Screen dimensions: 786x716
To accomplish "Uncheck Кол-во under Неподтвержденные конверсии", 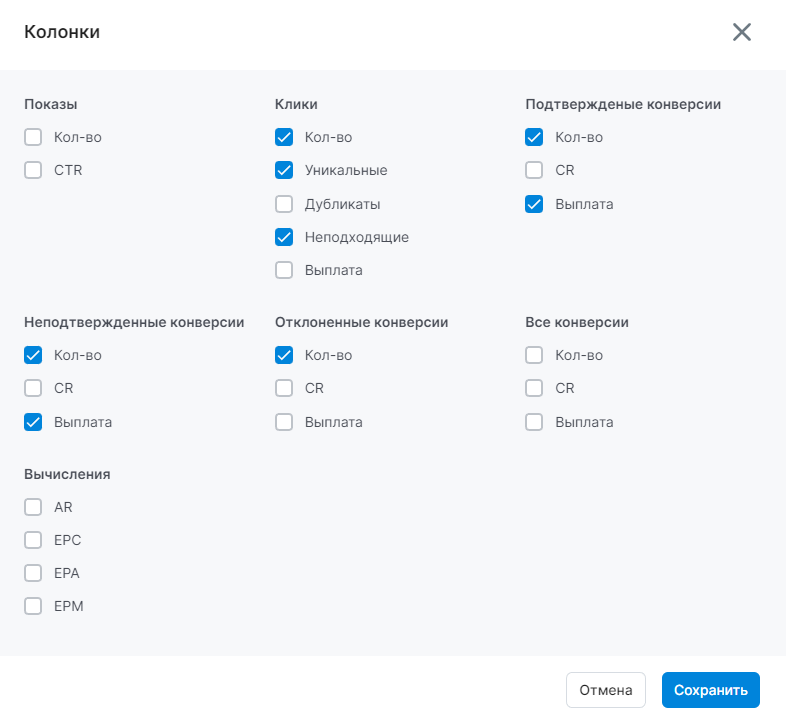I will click(33, 355).
